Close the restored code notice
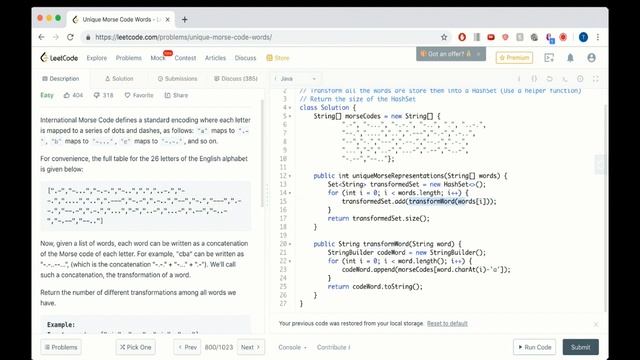640x360 pixels. click(596, 324)
